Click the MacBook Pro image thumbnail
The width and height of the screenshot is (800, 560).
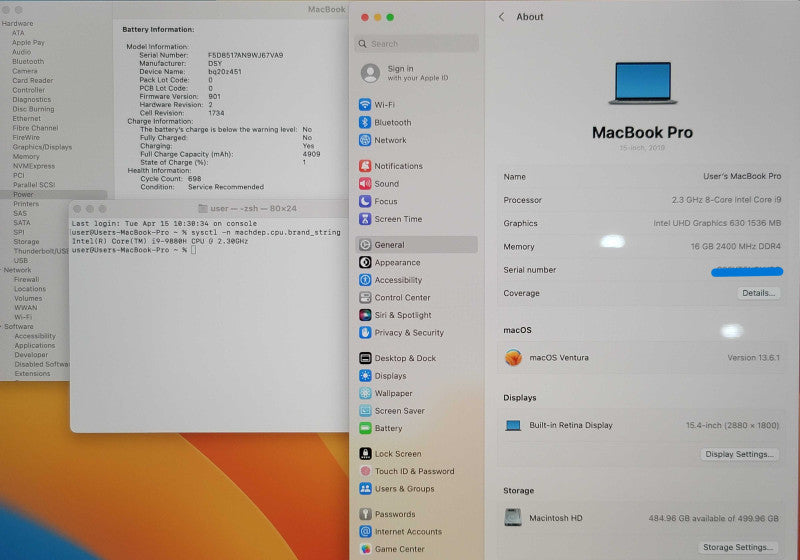click(643, 83)
